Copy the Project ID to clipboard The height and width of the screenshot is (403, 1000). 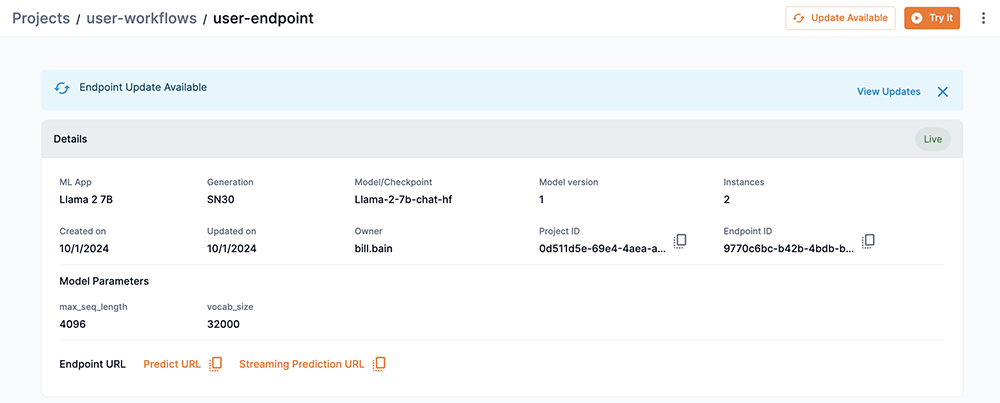680,241
